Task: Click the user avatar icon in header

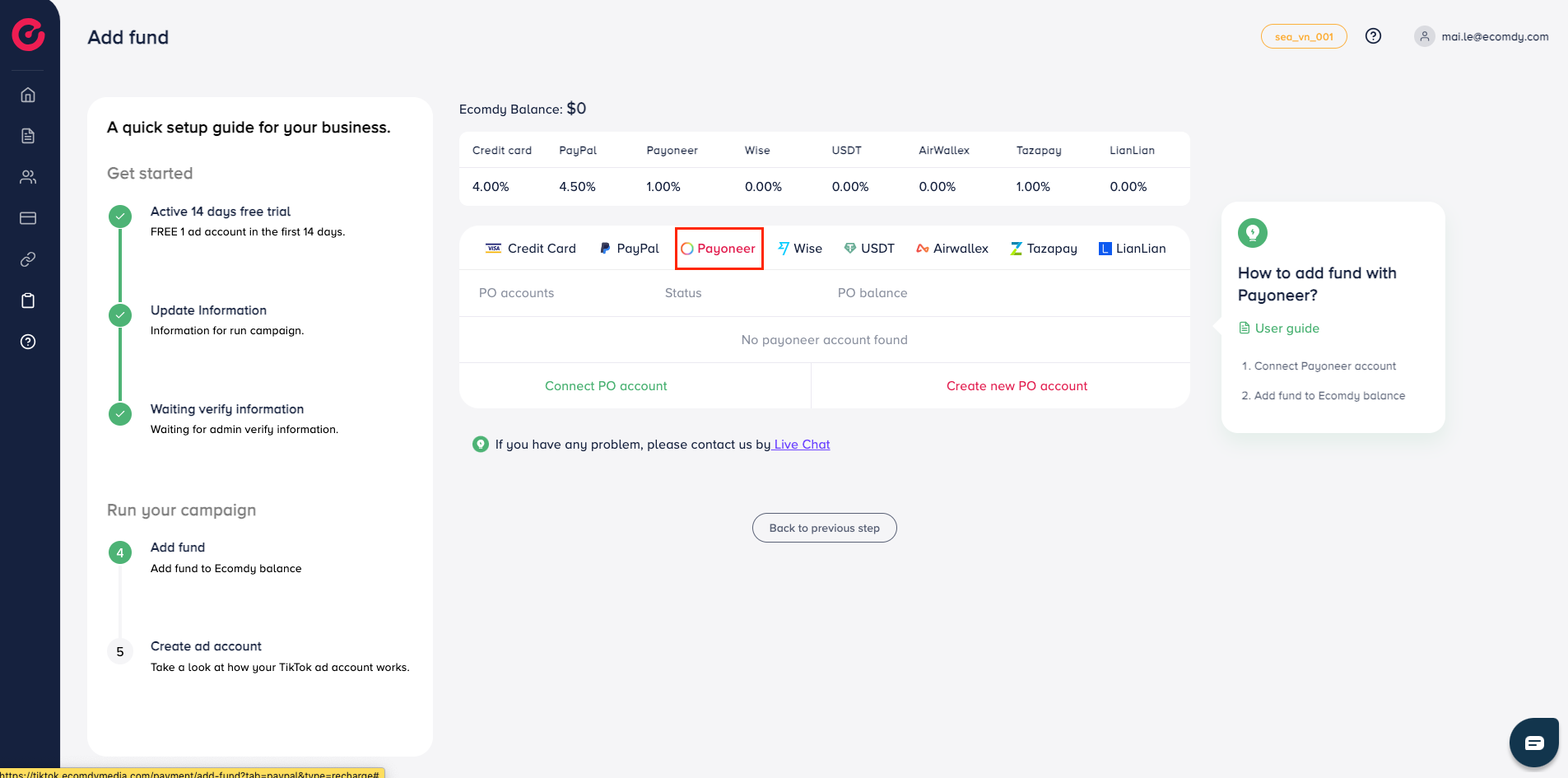Action: (x=1424, y=36)
